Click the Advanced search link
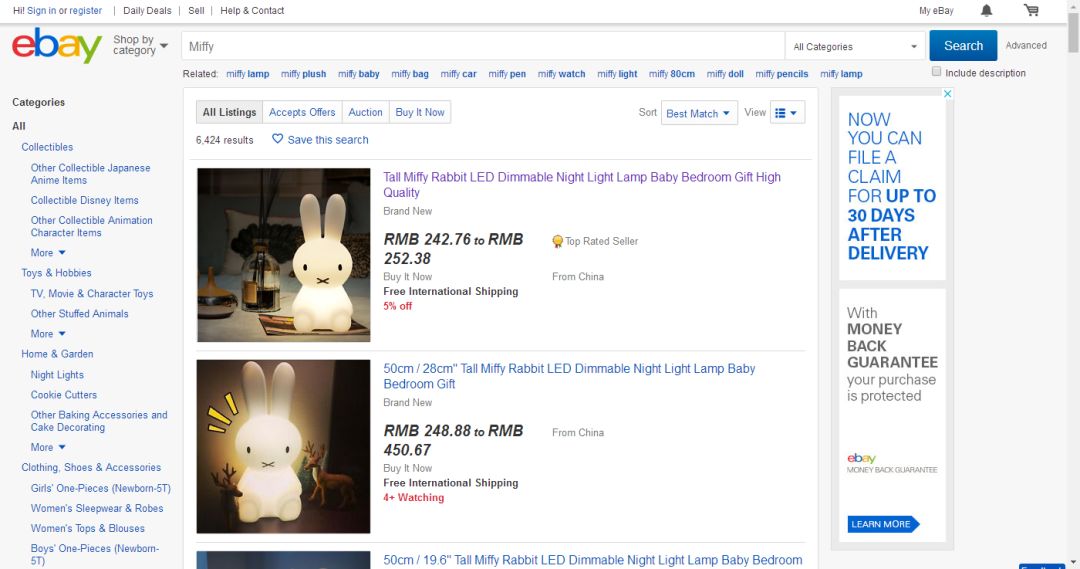 point(1026,45)
